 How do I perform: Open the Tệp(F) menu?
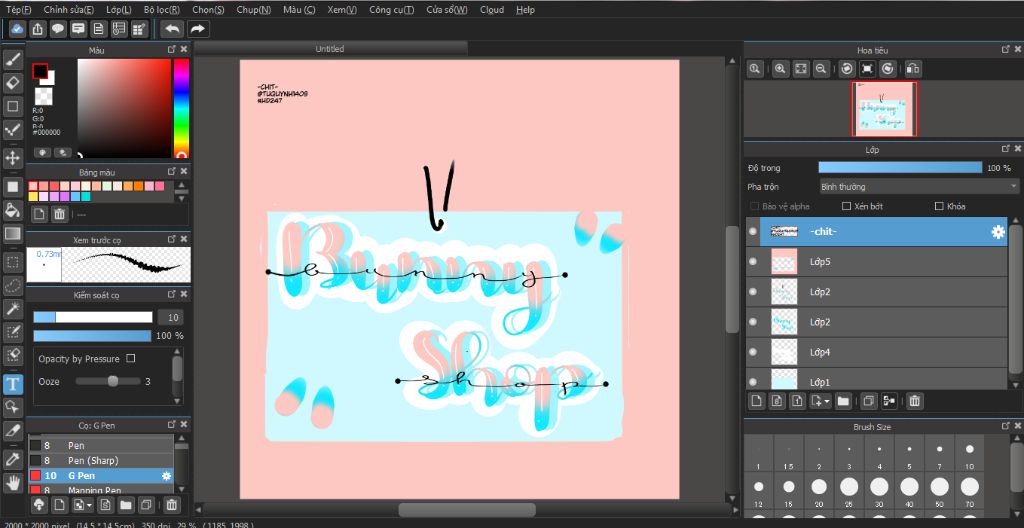18,10
